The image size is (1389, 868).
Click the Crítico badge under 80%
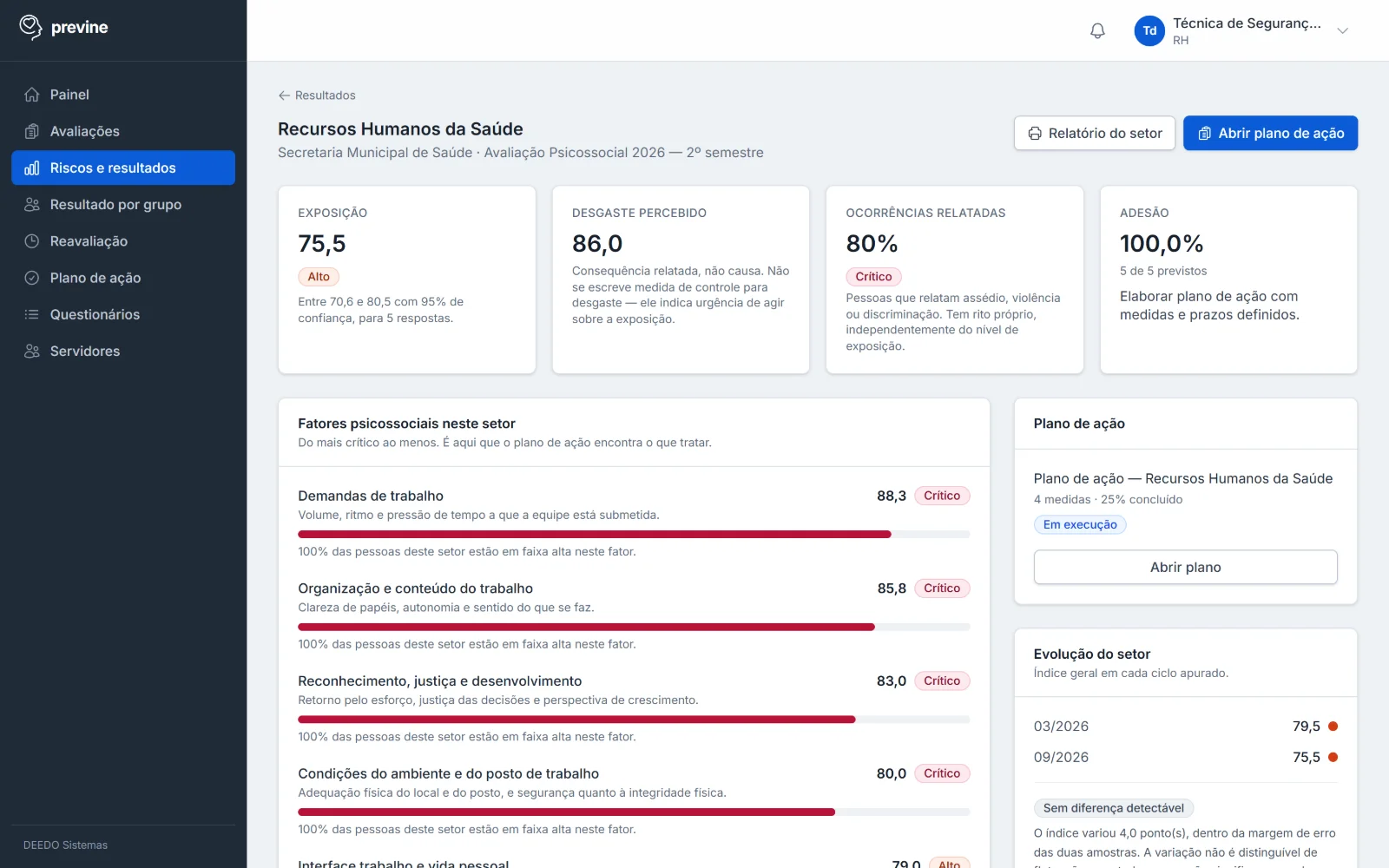click(873, 277)
